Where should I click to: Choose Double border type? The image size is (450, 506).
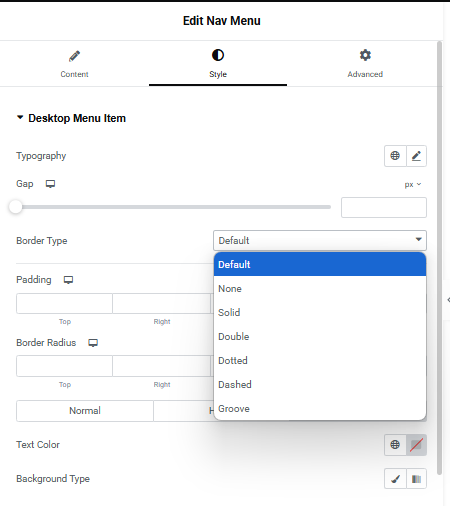[320, 336]
